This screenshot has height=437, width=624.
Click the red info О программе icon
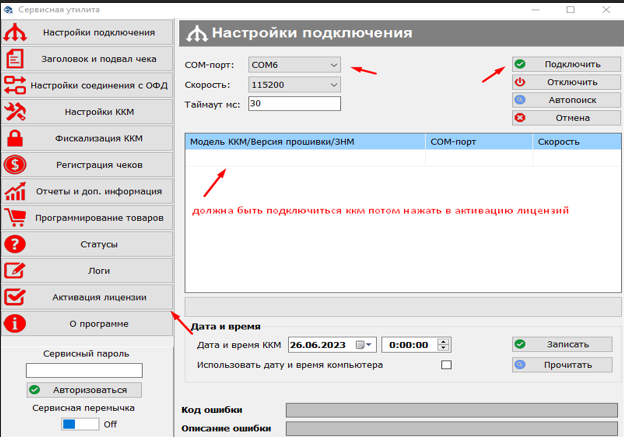pyautogui.click(x=15, y=323)
